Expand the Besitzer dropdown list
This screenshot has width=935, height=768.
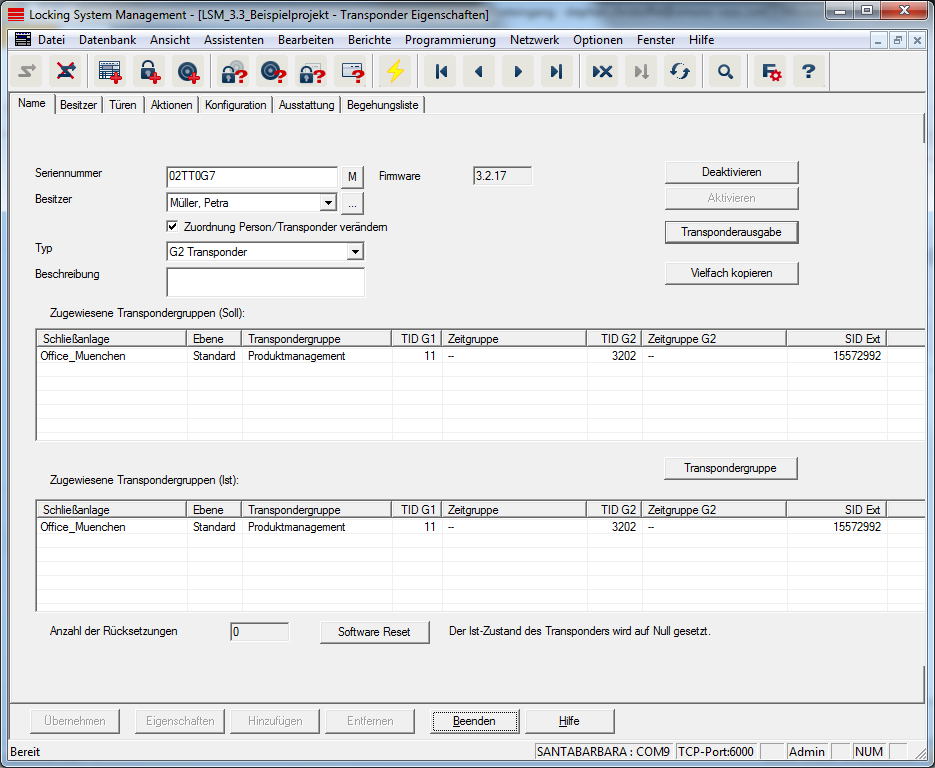[327, 203]
